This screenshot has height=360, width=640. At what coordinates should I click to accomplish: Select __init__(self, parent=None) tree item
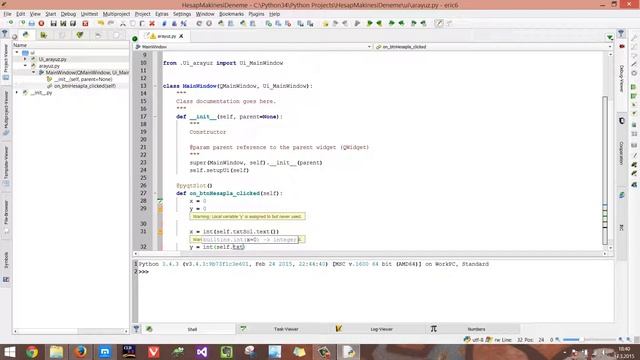(x=83, y=79)
